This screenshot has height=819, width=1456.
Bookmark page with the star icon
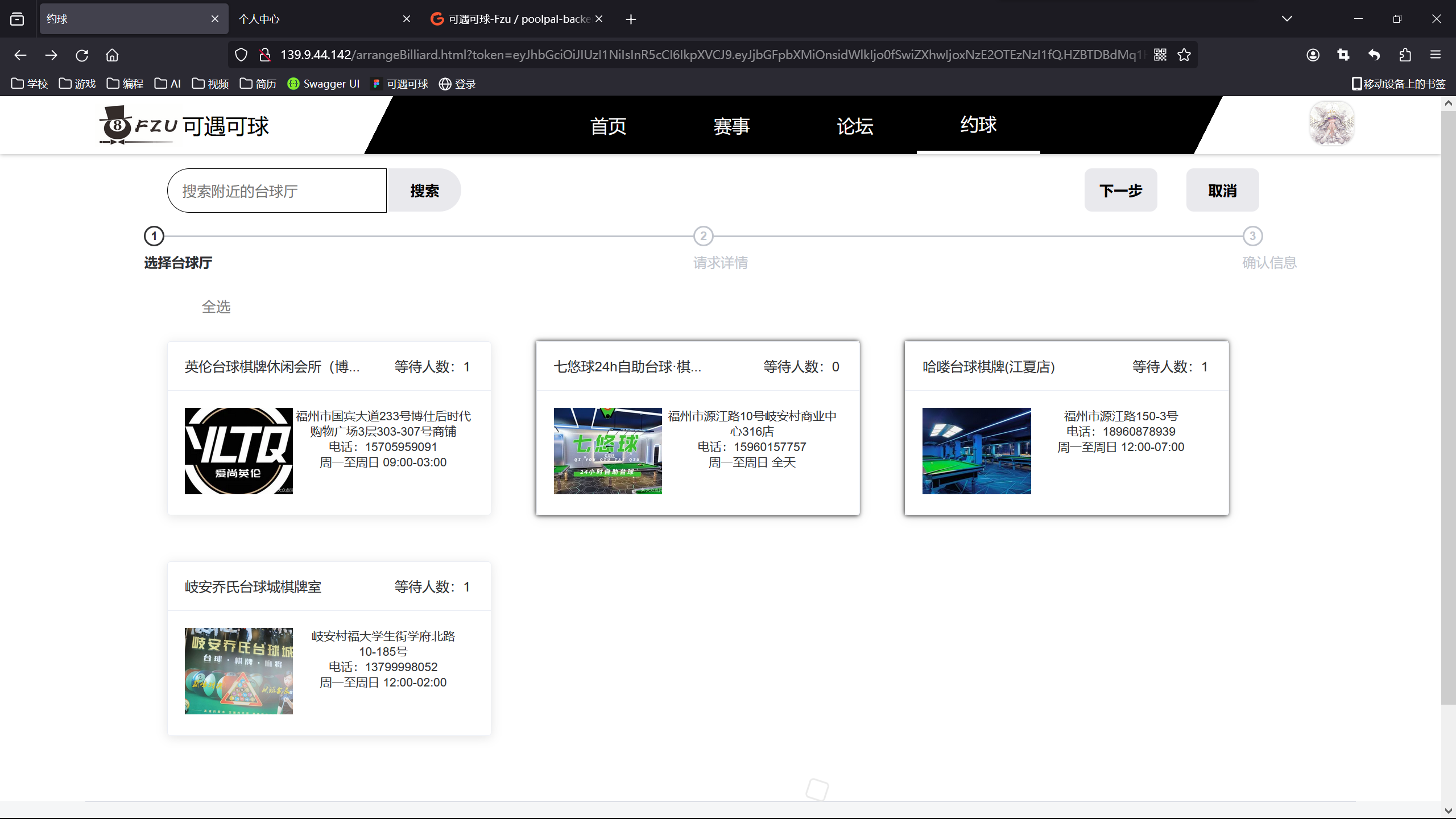(1184, 55)
